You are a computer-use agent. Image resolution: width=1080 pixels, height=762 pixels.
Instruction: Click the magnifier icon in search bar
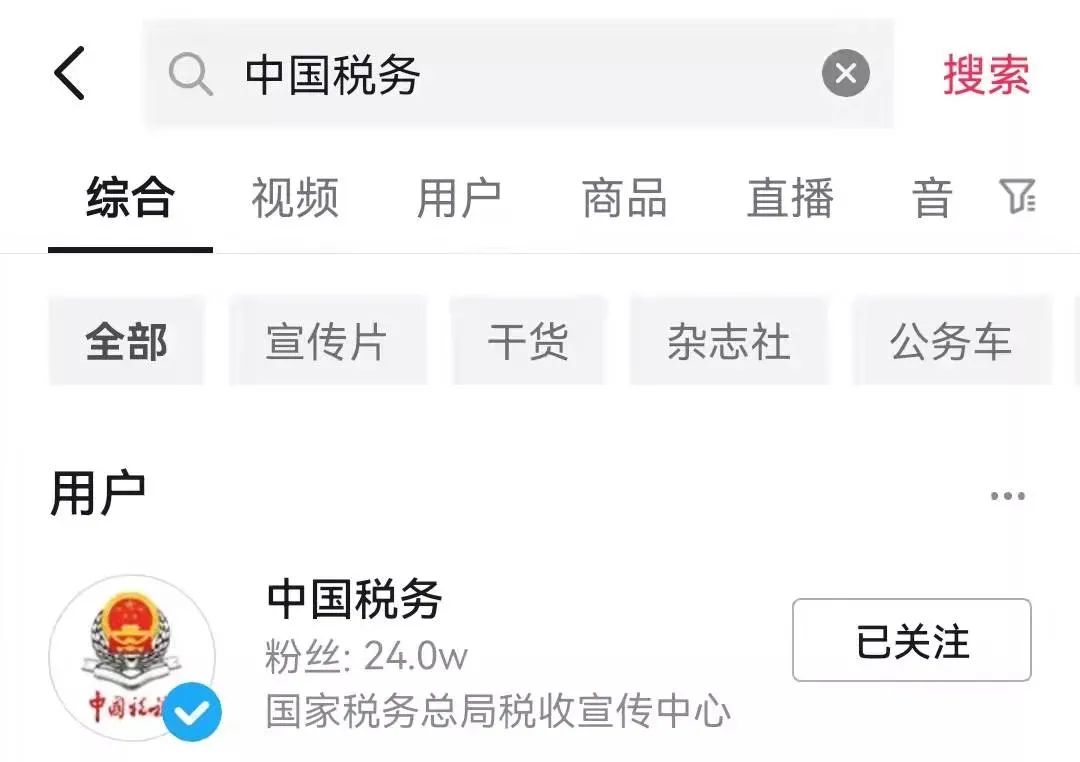pyautogui.click(x=191, y=74)
